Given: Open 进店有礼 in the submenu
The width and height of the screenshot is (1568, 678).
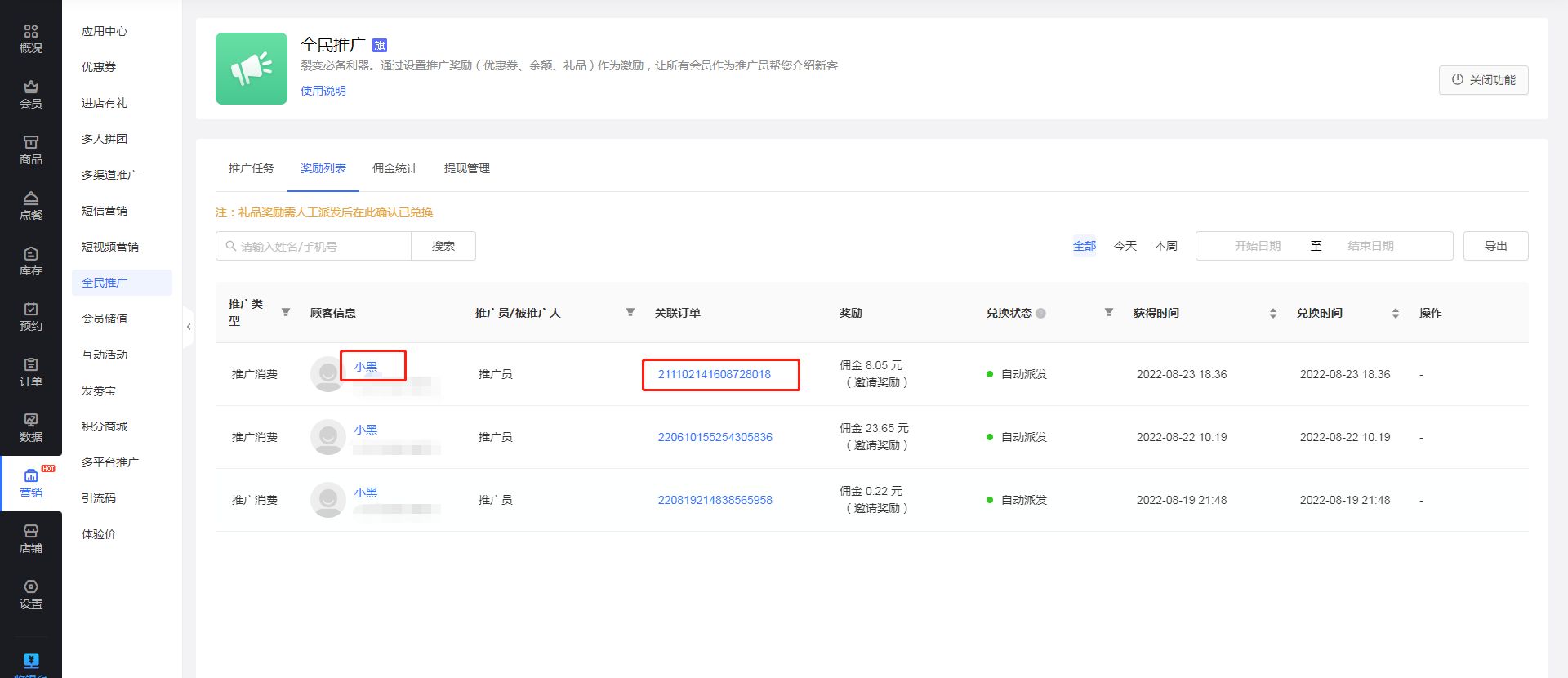Looking at the screenshot, I should [105, 103].
